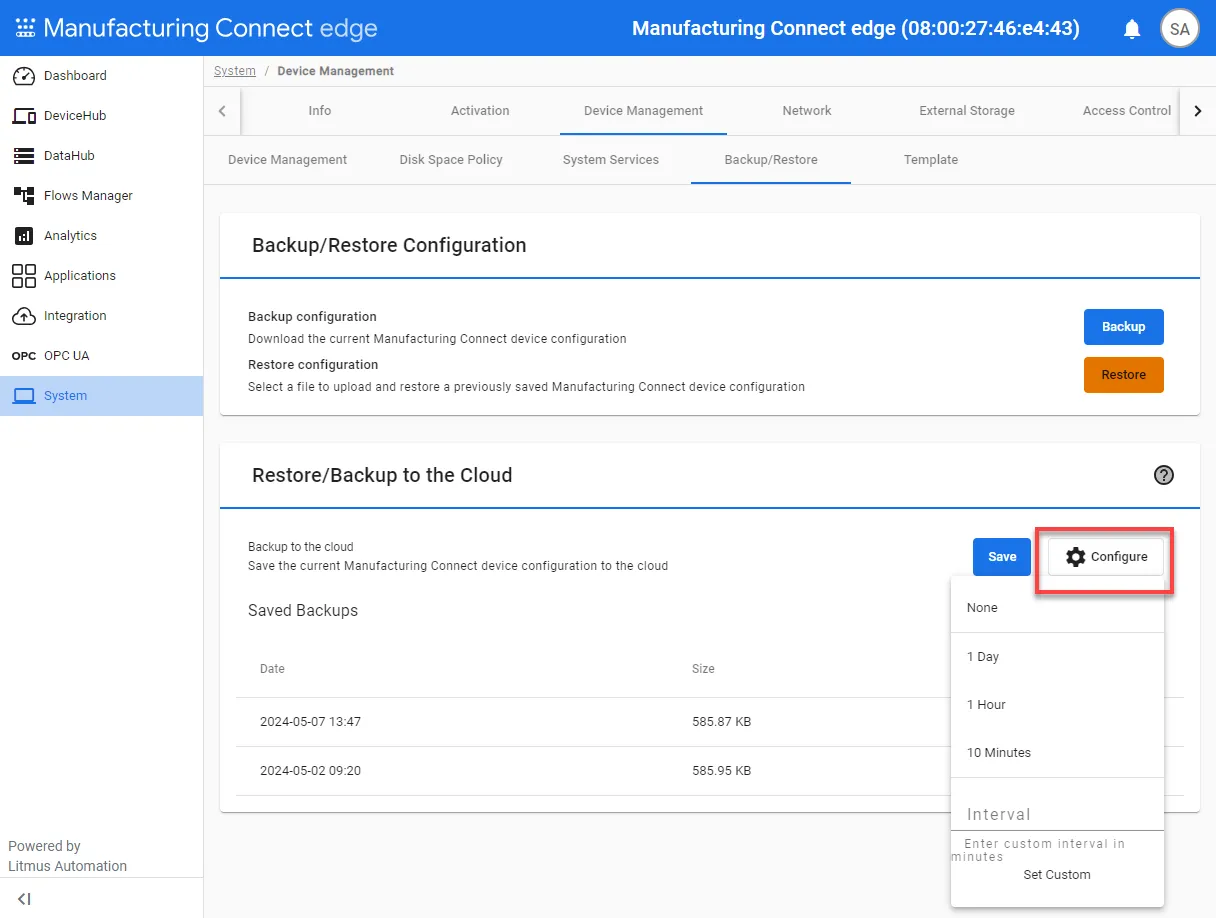Click the Date column header
The image size is (1216, 918).
point(272,669)
